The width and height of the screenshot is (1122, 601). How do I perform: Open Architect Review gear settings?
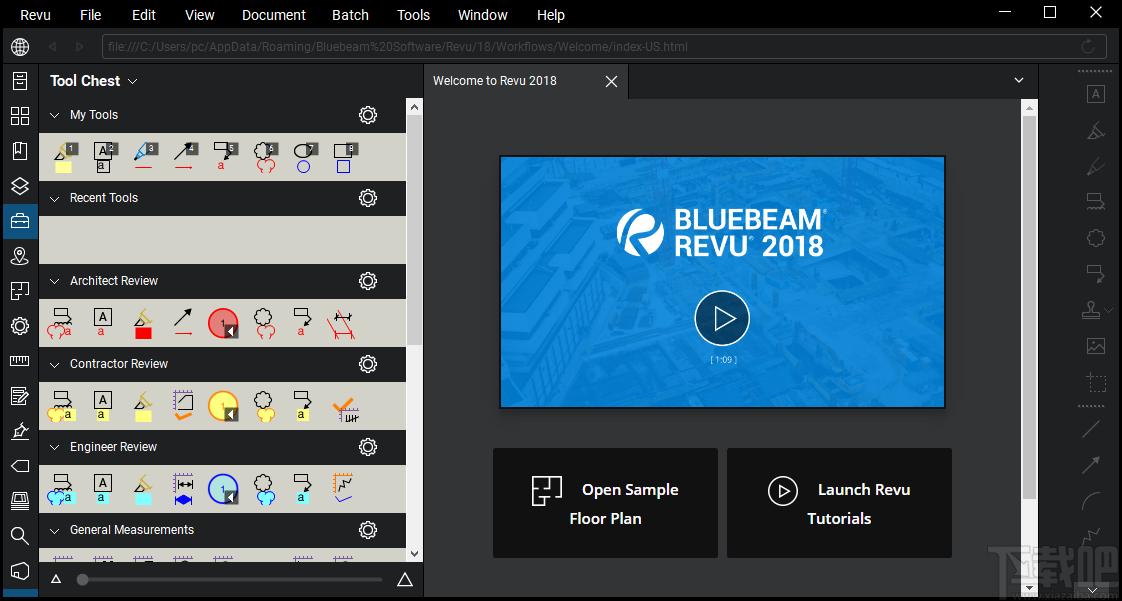click(x=368, y=281)
